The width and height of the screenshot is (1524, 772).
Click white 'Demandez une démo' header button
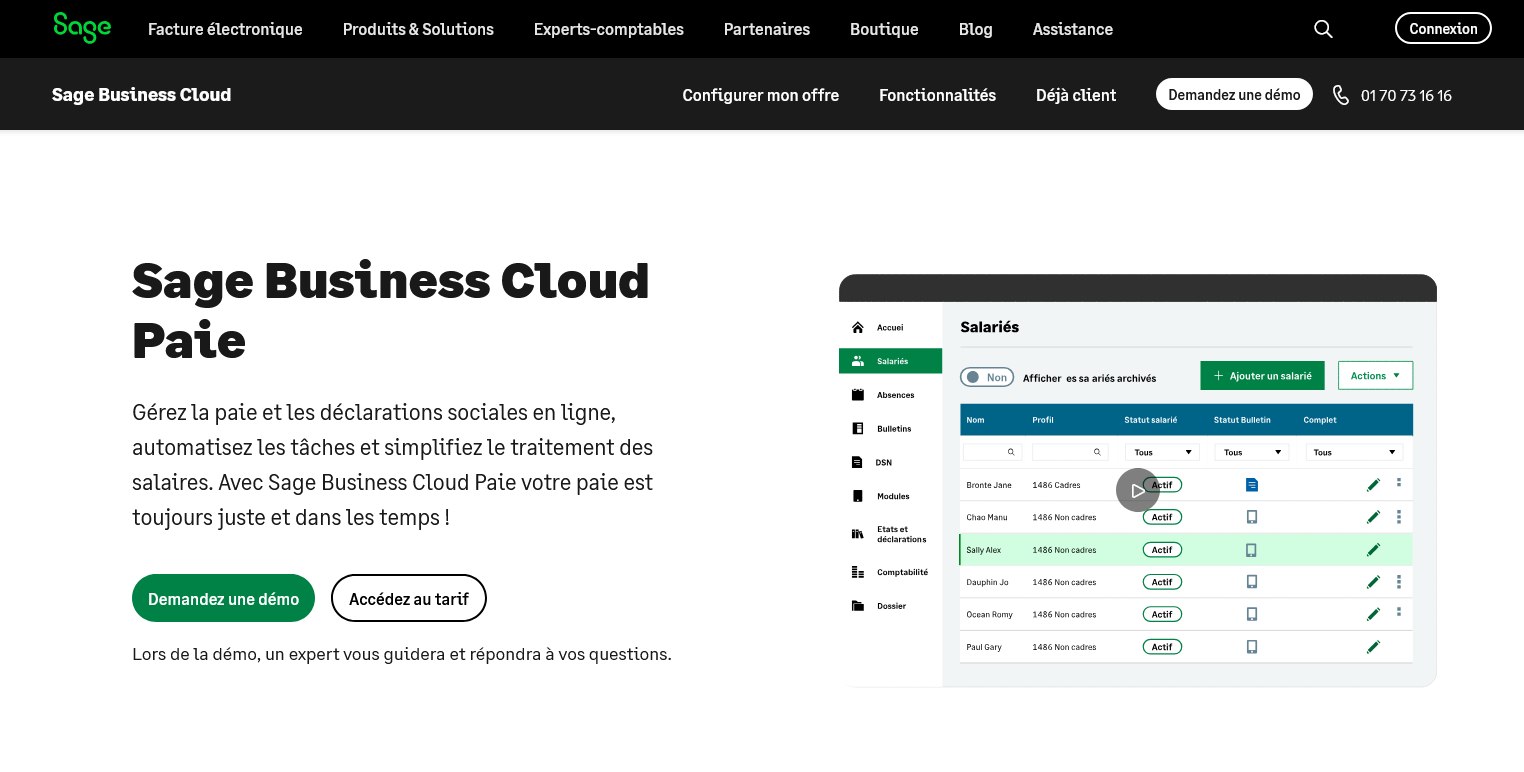pyautogui.click(x=1234, y=94)
